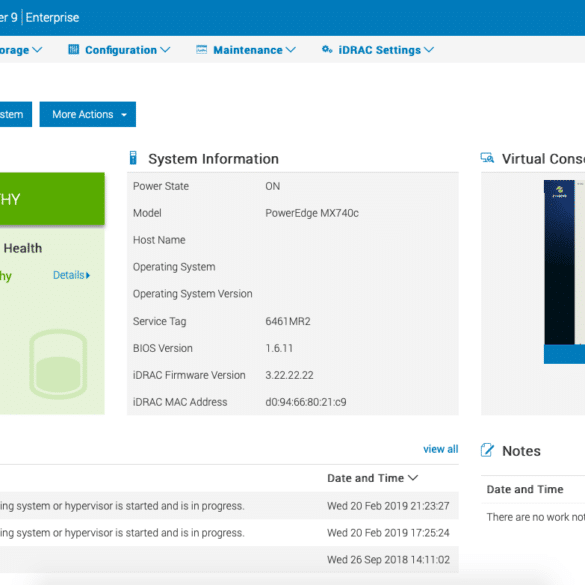The height and width of the screenshot is (585, 585).
Task: Click the Notes edit icon
Action: click(487, 450)
